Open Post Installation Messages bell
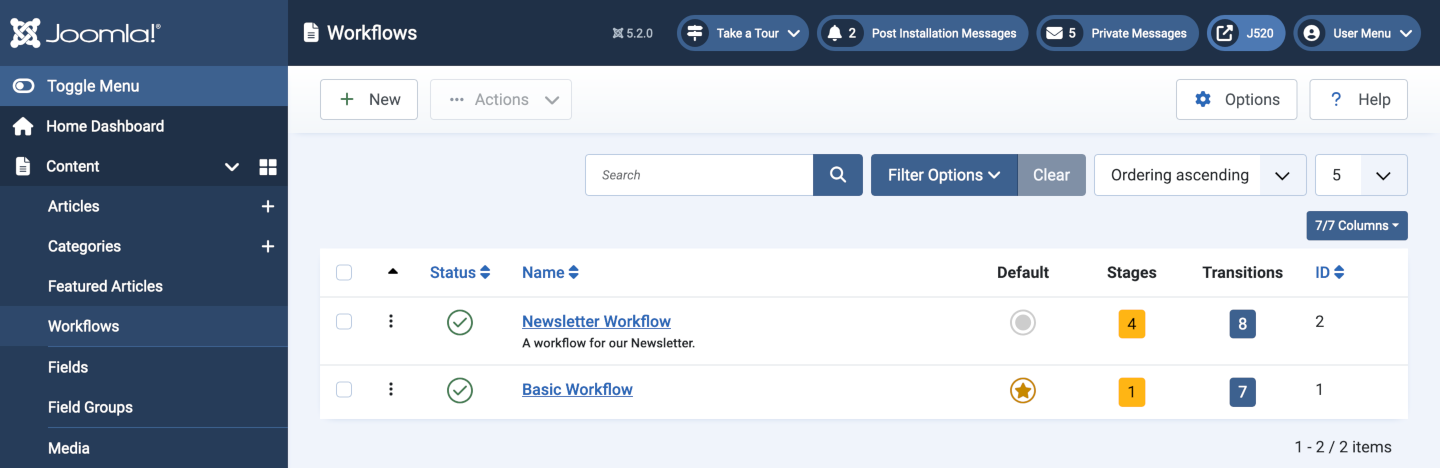Viewport: 1440px width, 468px height. click(922, 33)
